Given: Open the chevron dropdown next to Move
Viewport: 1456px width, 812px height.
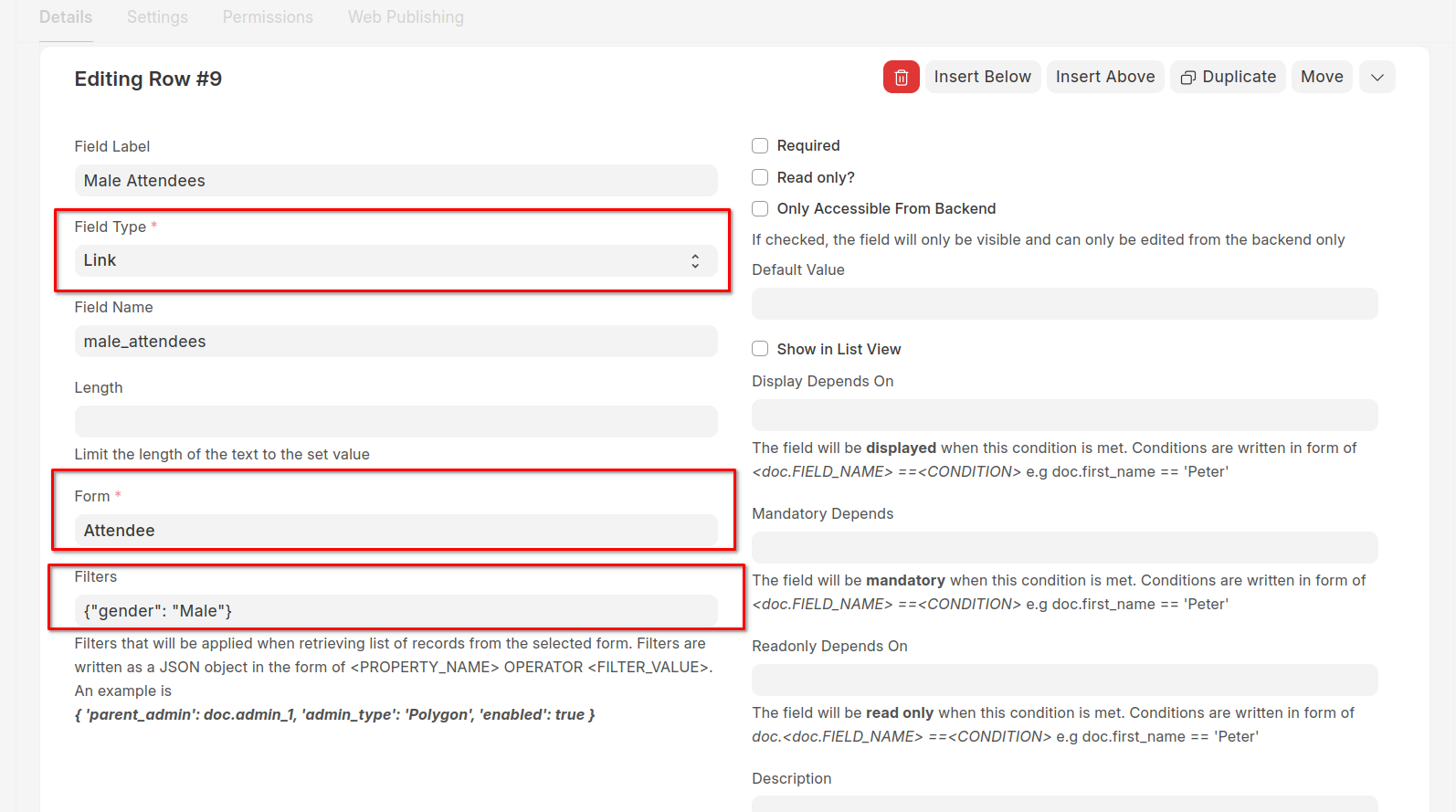Looking at the screenshot, I should [x=1377, y=77].
